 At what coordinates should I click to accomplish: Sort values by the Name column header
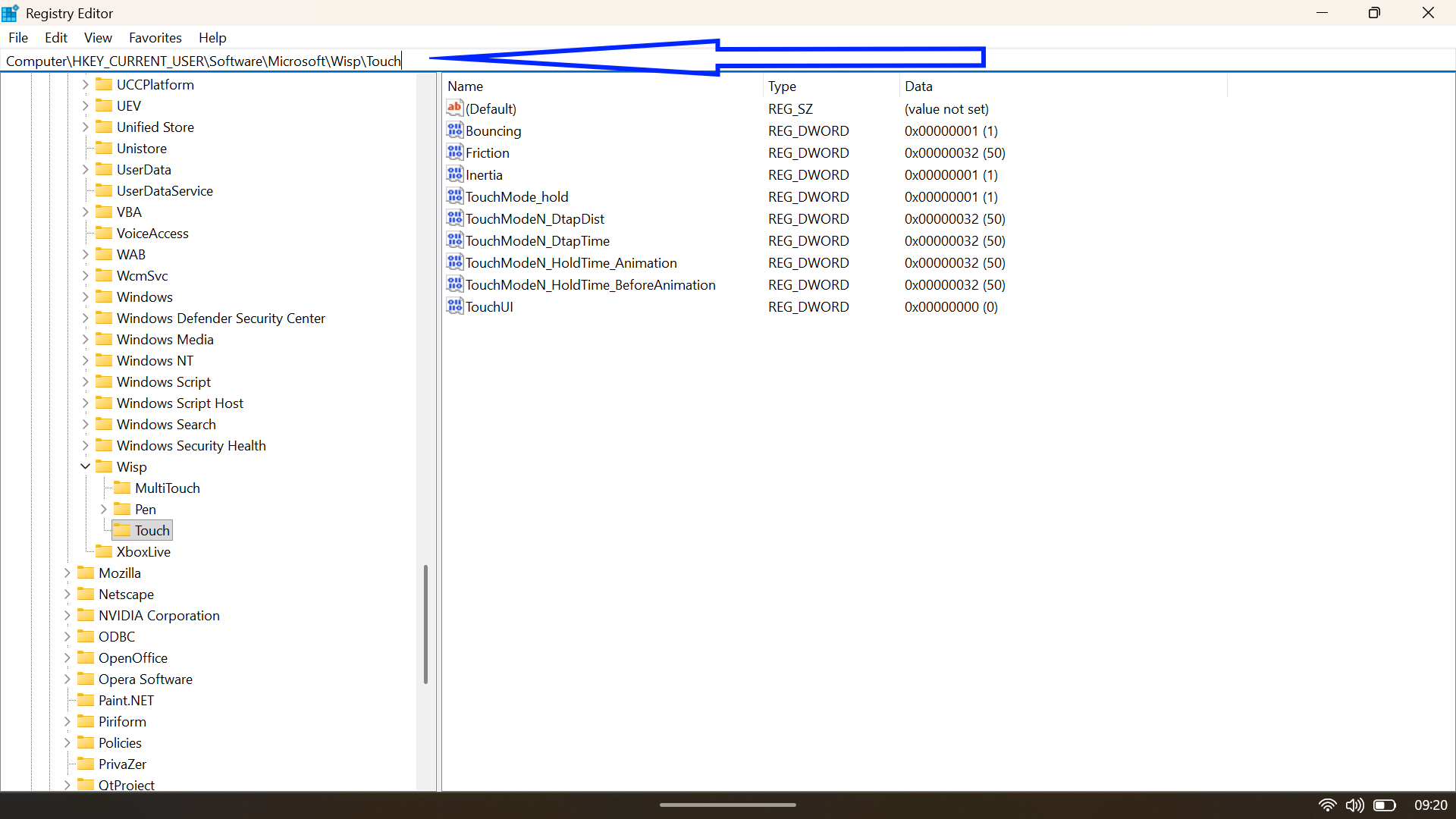pyautogui.click(x=465, y=86)
